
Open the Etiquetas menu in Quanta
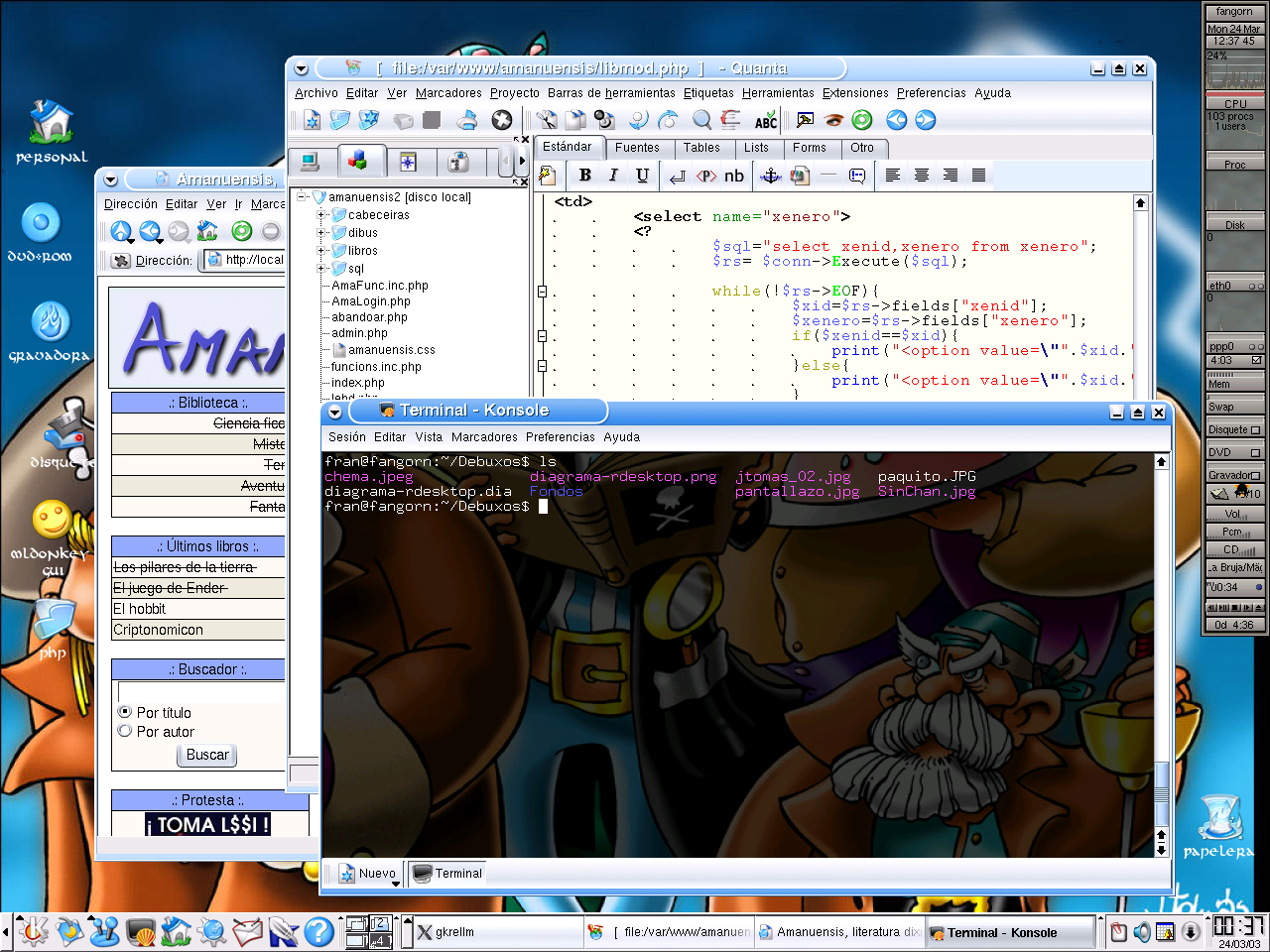708,93
